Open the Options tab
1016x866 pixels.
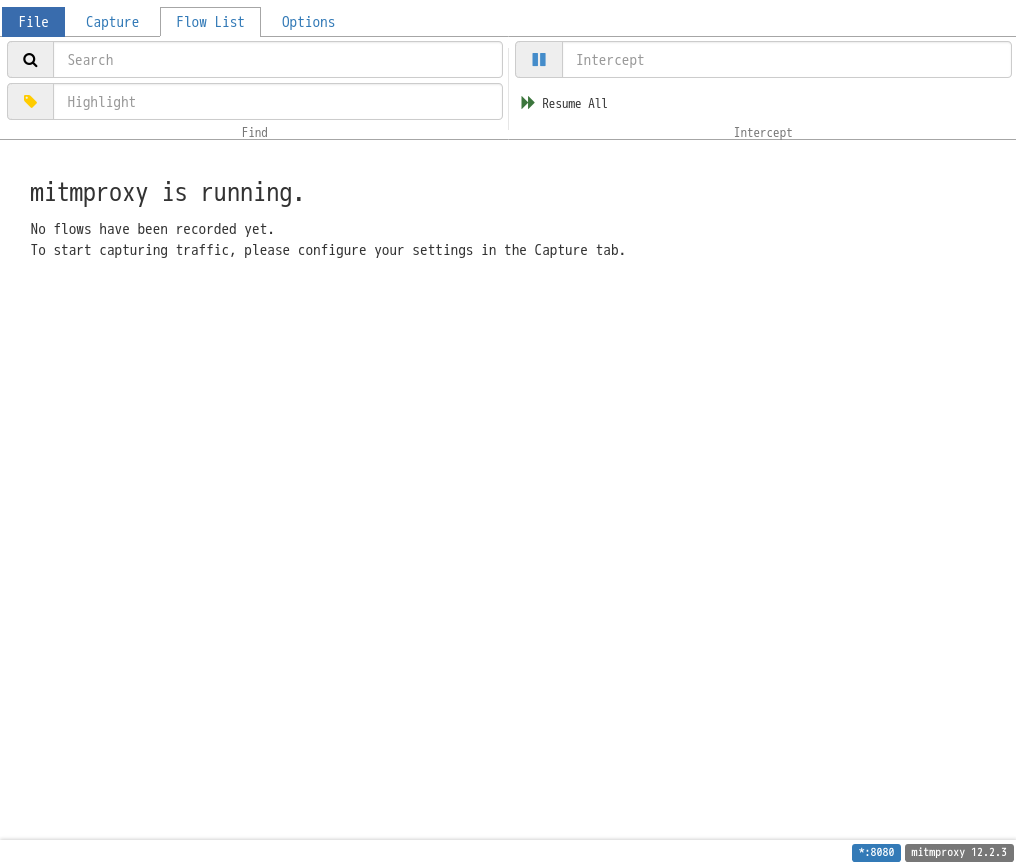click(x=308, y=22)
